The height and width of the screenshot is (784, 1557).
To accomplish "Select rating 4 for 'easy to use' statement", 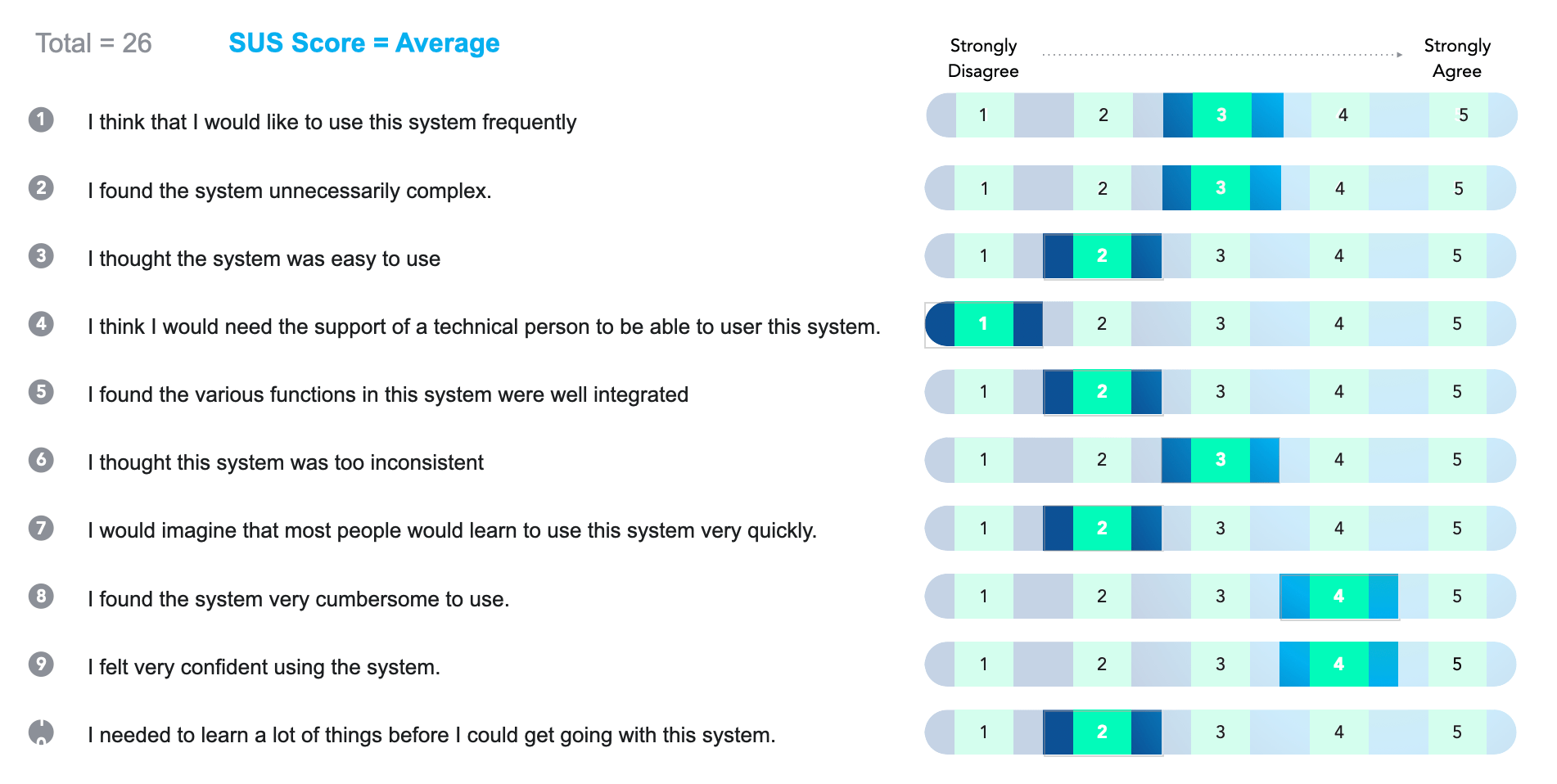I will 1338,256.
